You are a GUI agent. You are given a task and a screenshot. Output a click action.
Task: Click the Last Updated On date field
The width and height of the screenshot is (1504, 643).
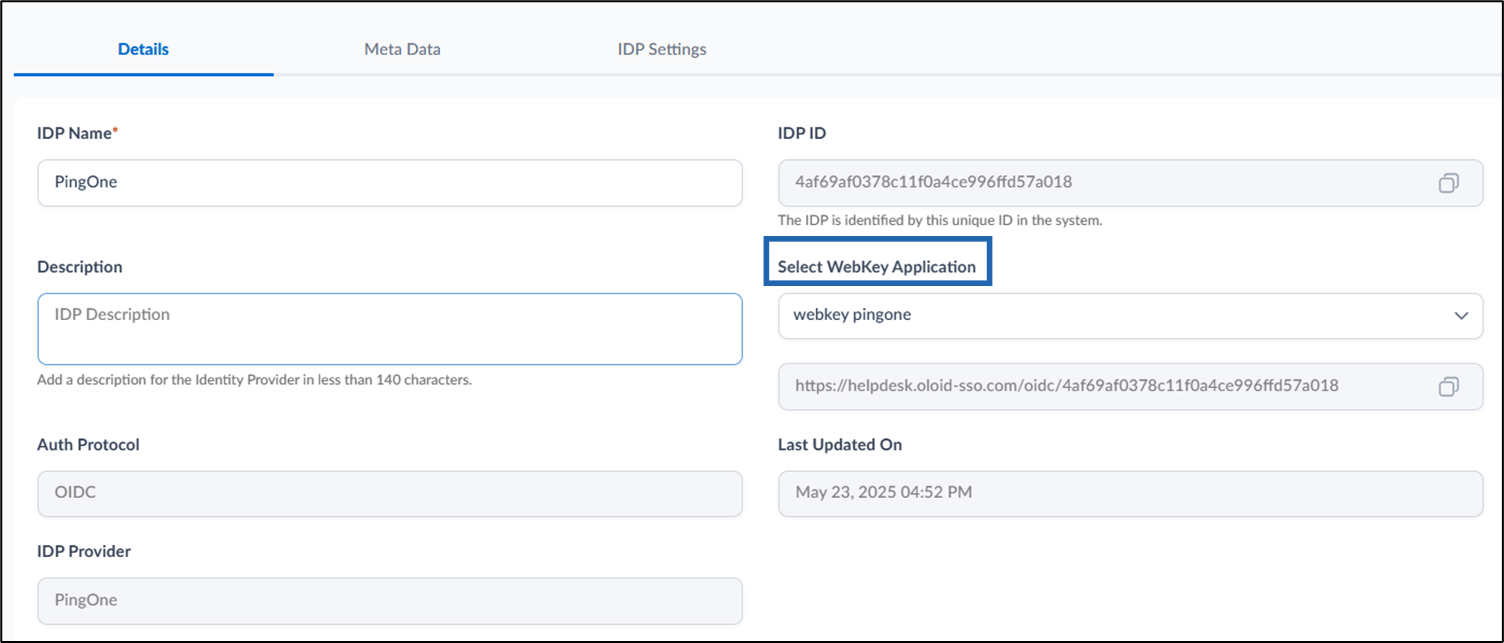pyautogui.click(x=1130, y=494)
